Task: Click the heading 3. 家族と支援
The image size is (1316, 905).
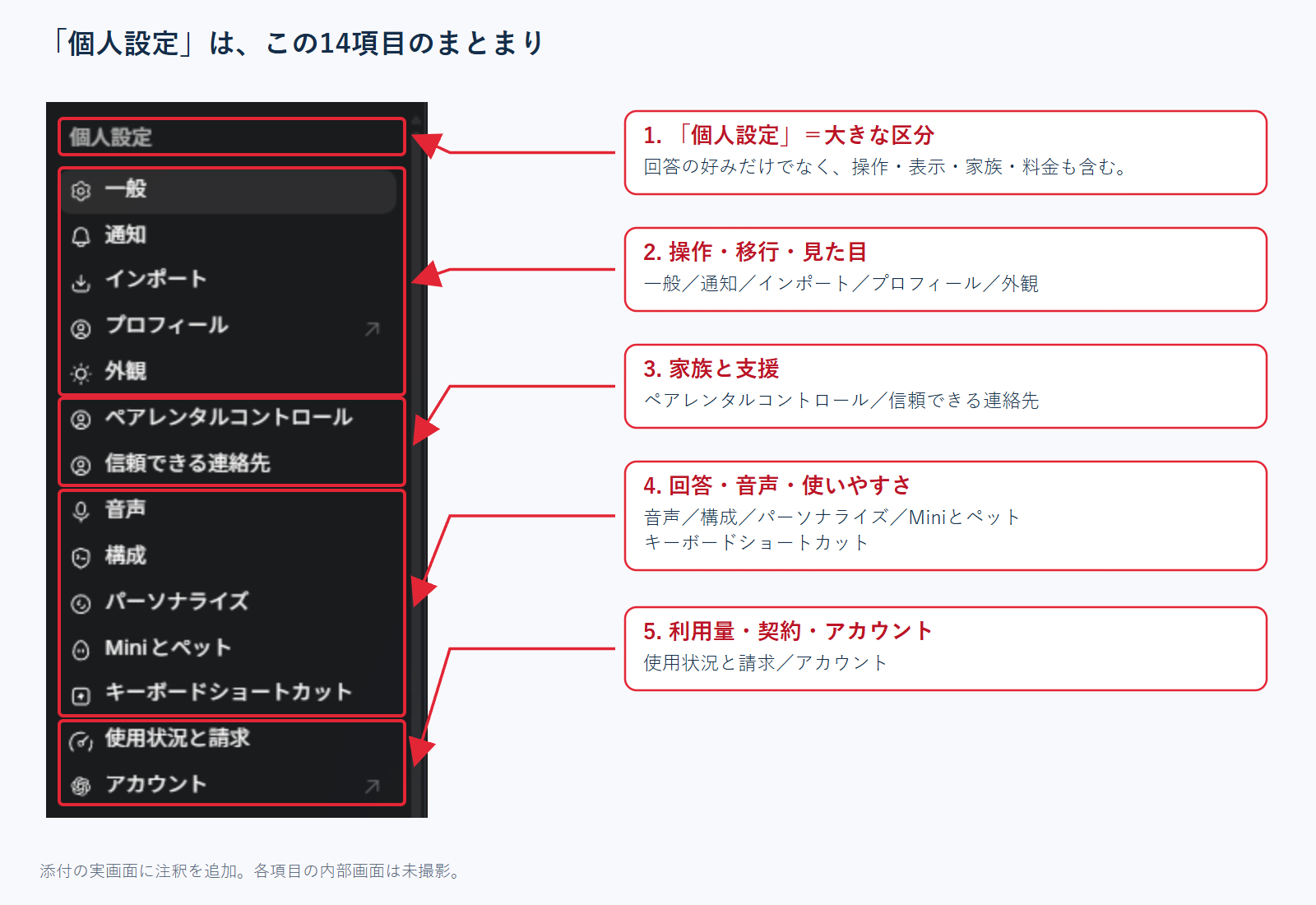Action: [711, 369]
